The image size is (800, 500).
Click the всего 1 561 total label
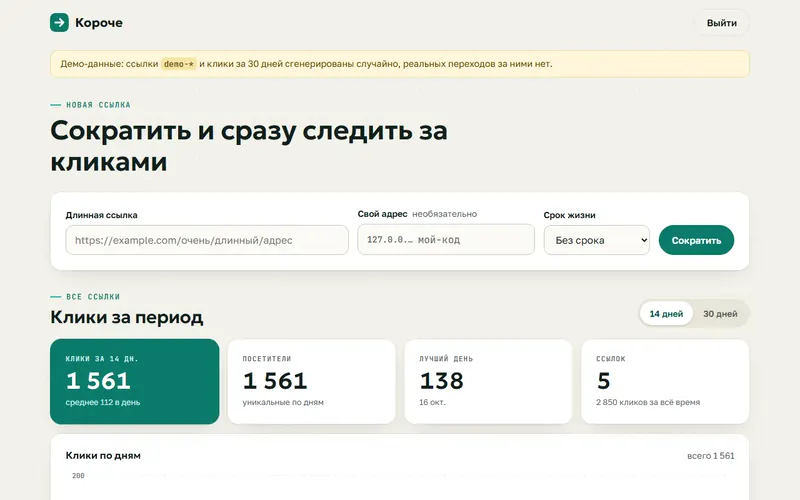711,456
